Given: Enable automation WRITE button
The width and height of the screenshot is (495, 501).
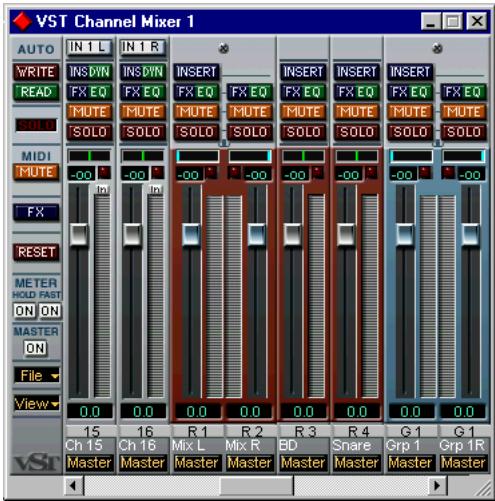Looking at the screenshot, I should point(36,72).
